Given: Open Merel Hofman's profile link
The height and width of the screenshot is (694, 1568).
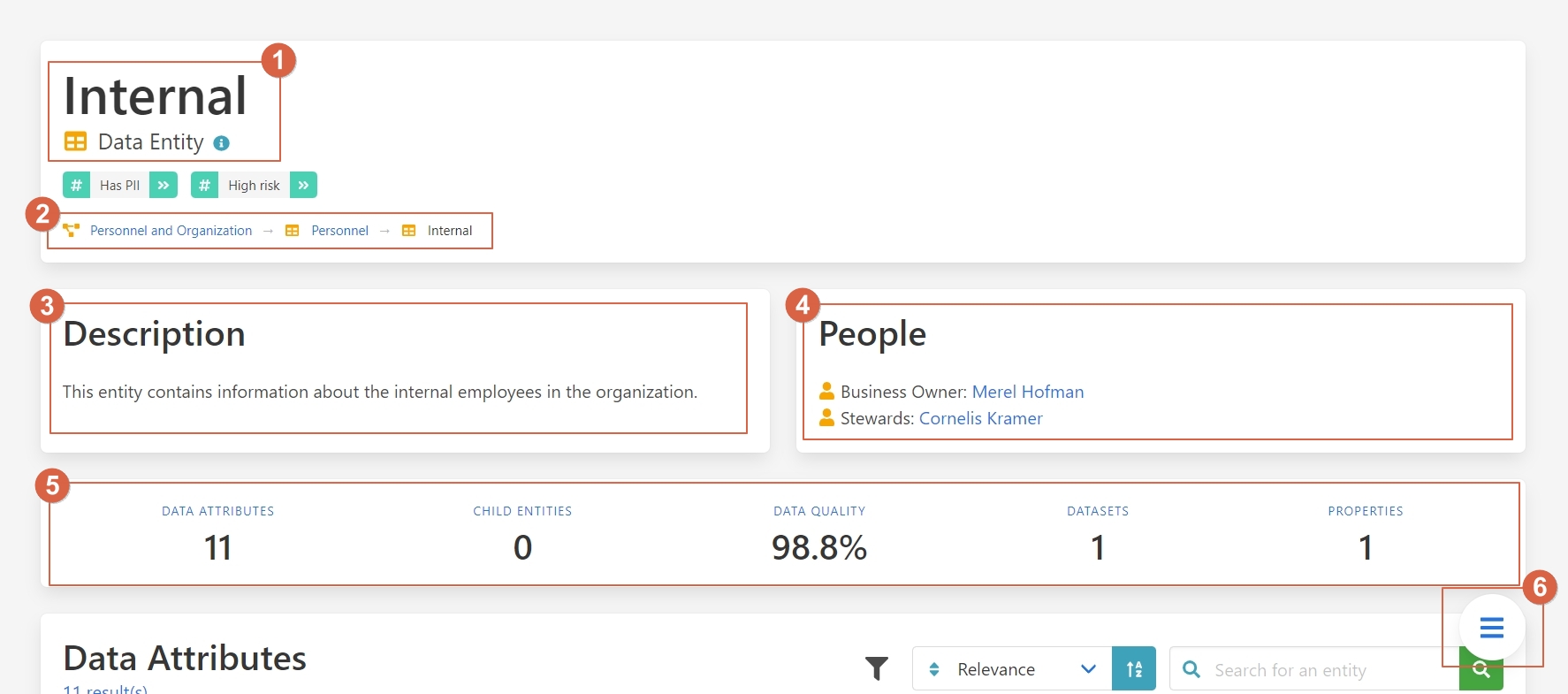Looking at the screenshot, I should (1028, 392).
